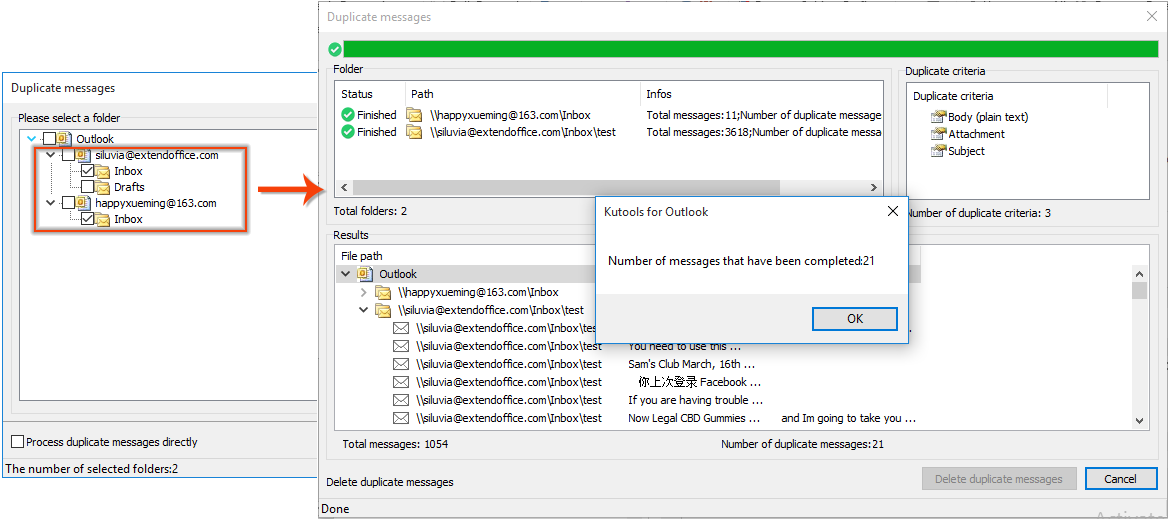Click the File path column header

click(362, 256)
